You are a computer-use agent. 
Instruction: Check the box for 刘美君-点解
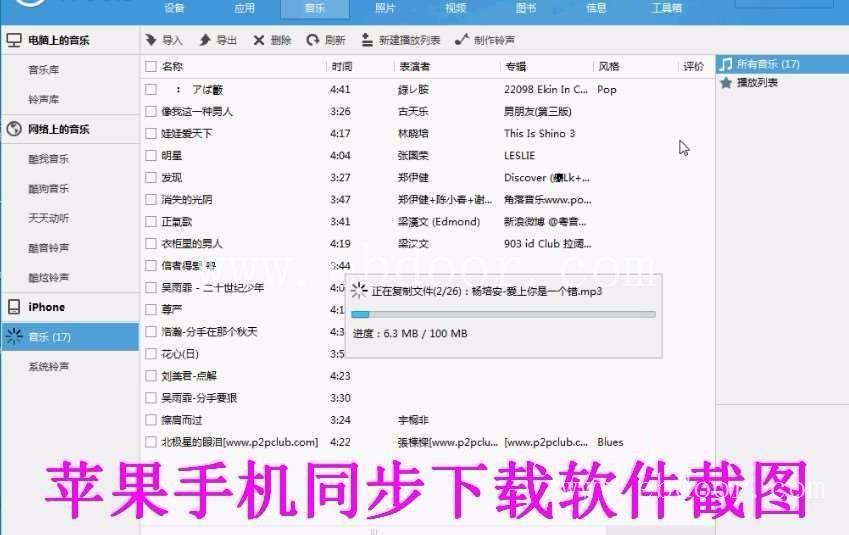click(x=151, y=376)
